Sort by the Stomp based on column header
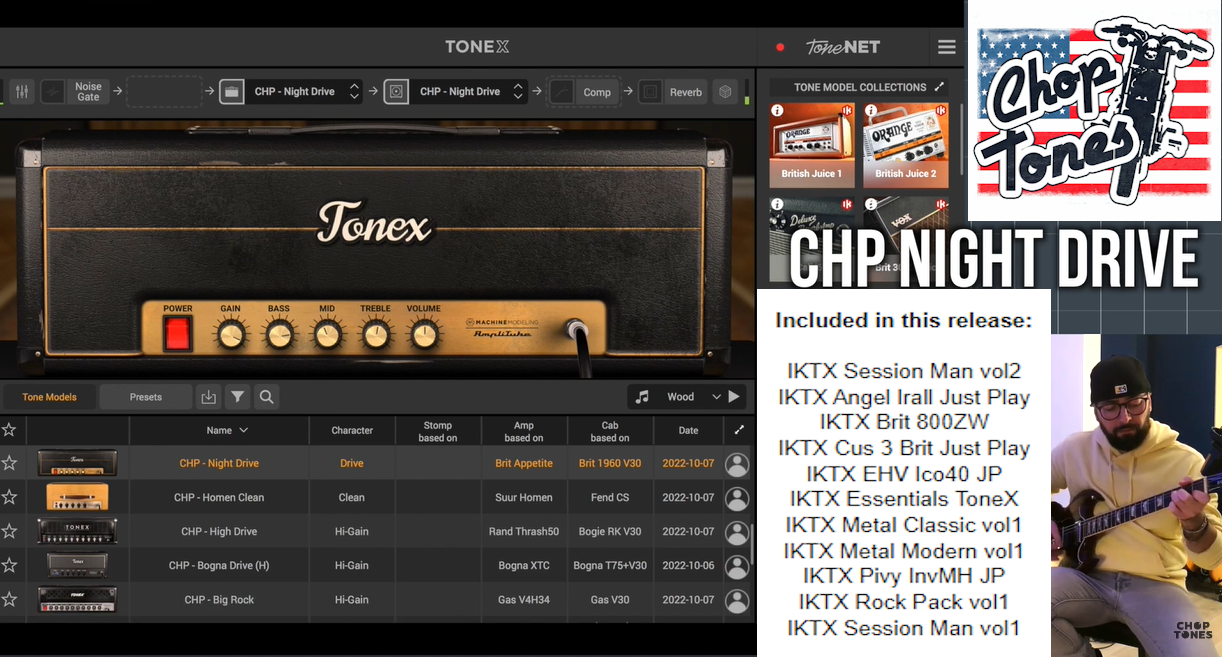This screenshot has height=657, width=1222. pyautogui.click(x=438, y=431)
